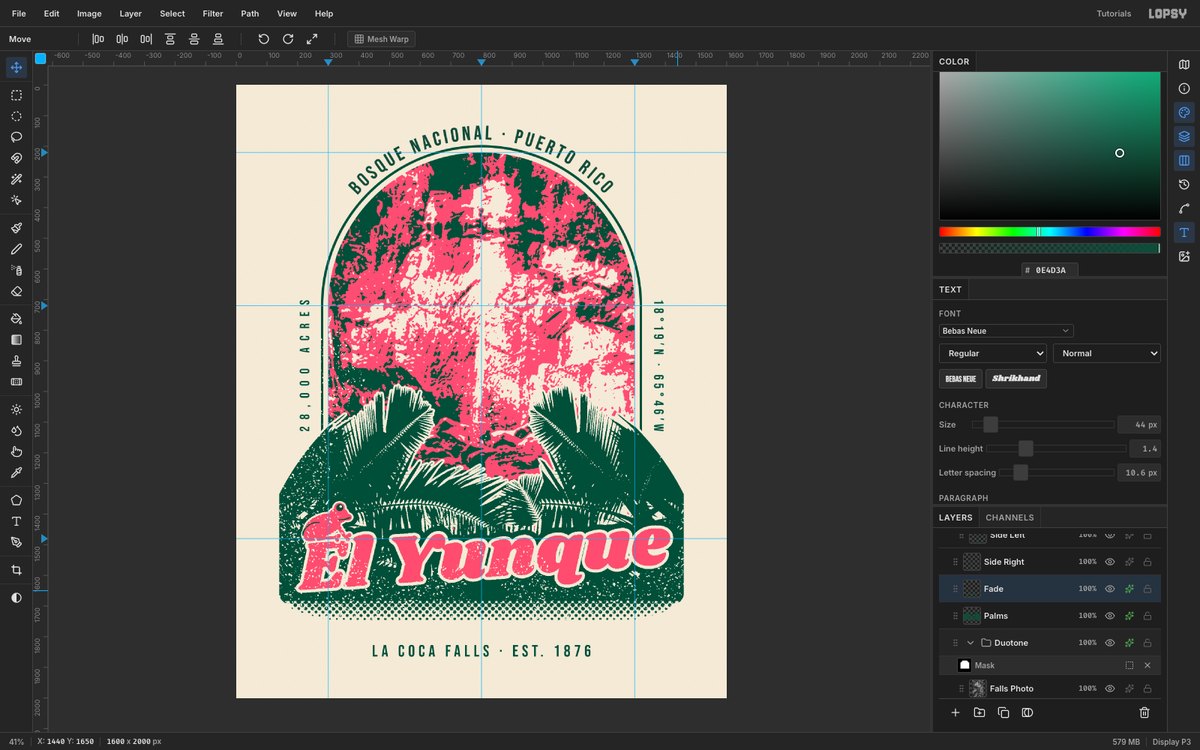Add a new layer with plus icon
1200x750 pixels.
(x=955, y=713)
